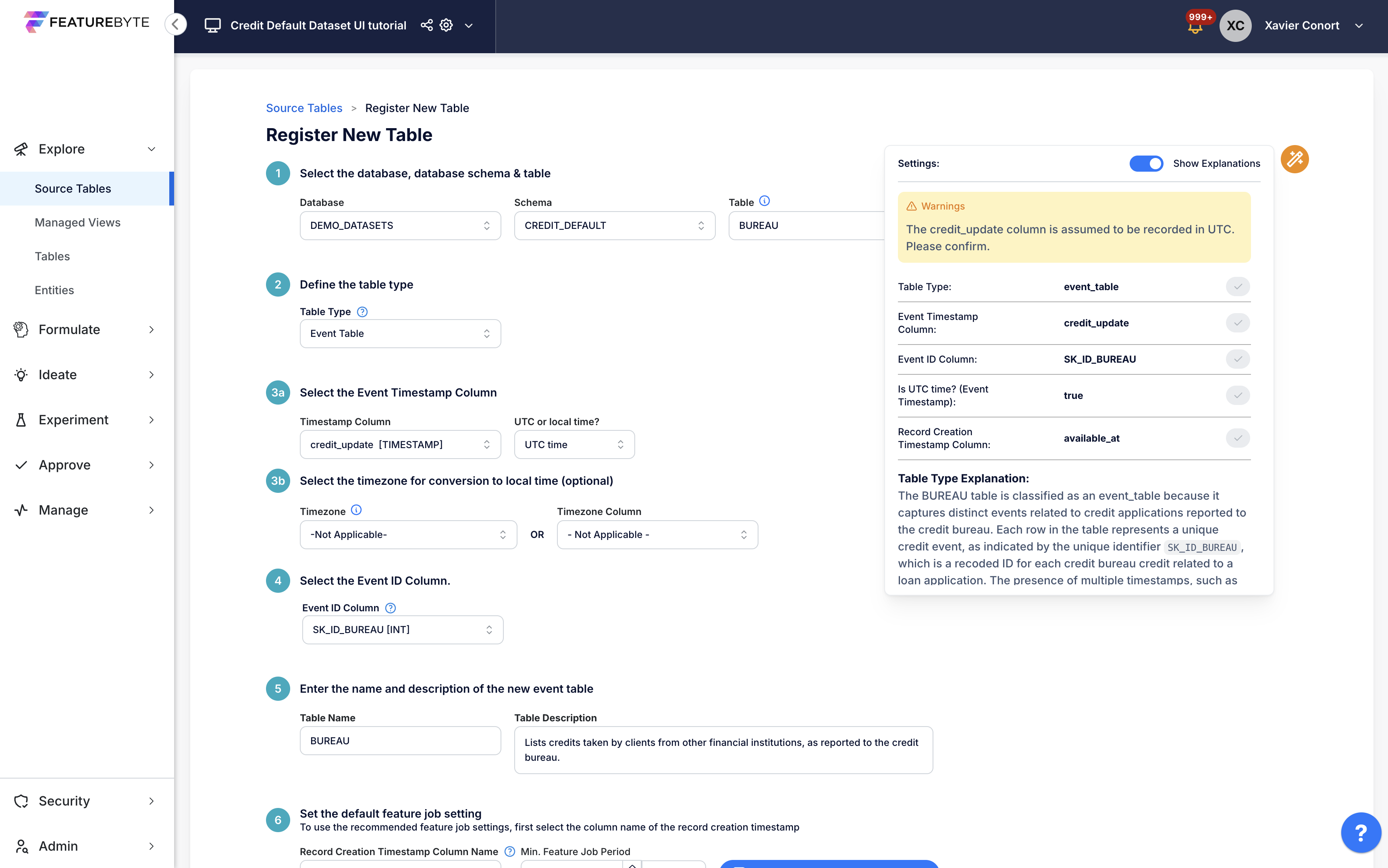Image resolution: width=1388 pixels, height=868 pixels.
Task: Open the Timestamp Column credit_update dropdown
Action: tap(400, 445)
